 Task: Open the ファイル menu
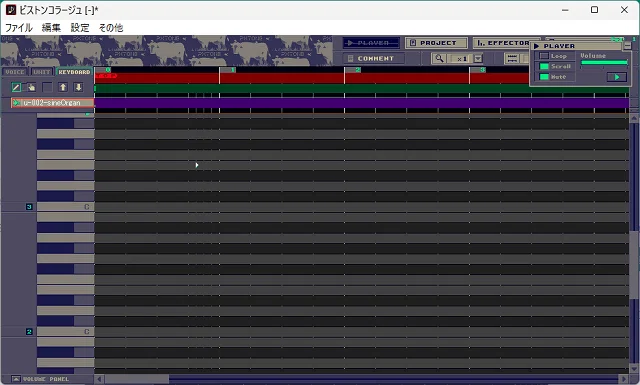pos(18,28)
